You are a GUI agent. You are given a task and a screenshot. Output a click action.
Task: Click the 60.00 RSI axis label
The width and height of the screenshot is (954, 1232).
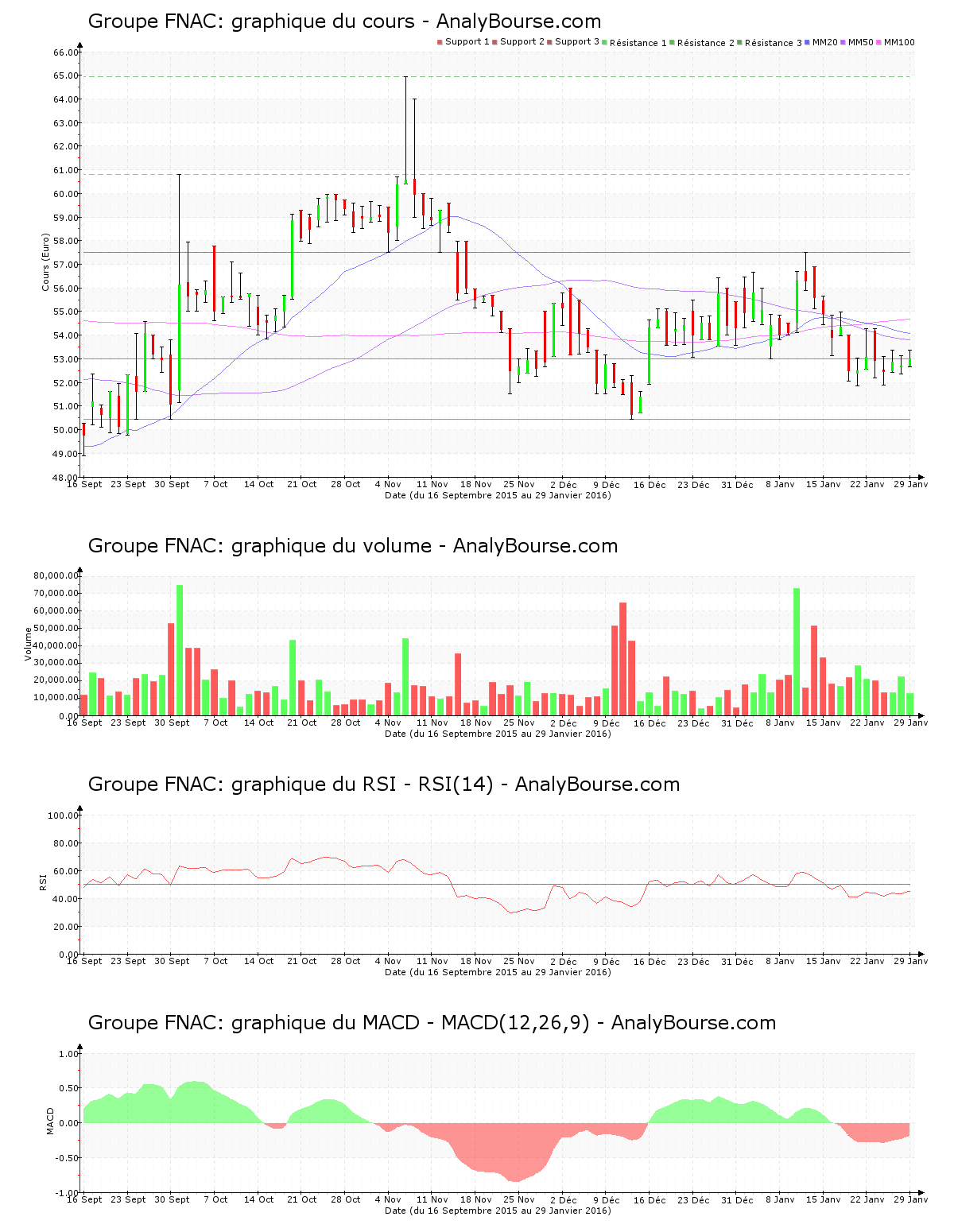pos(66,871)
